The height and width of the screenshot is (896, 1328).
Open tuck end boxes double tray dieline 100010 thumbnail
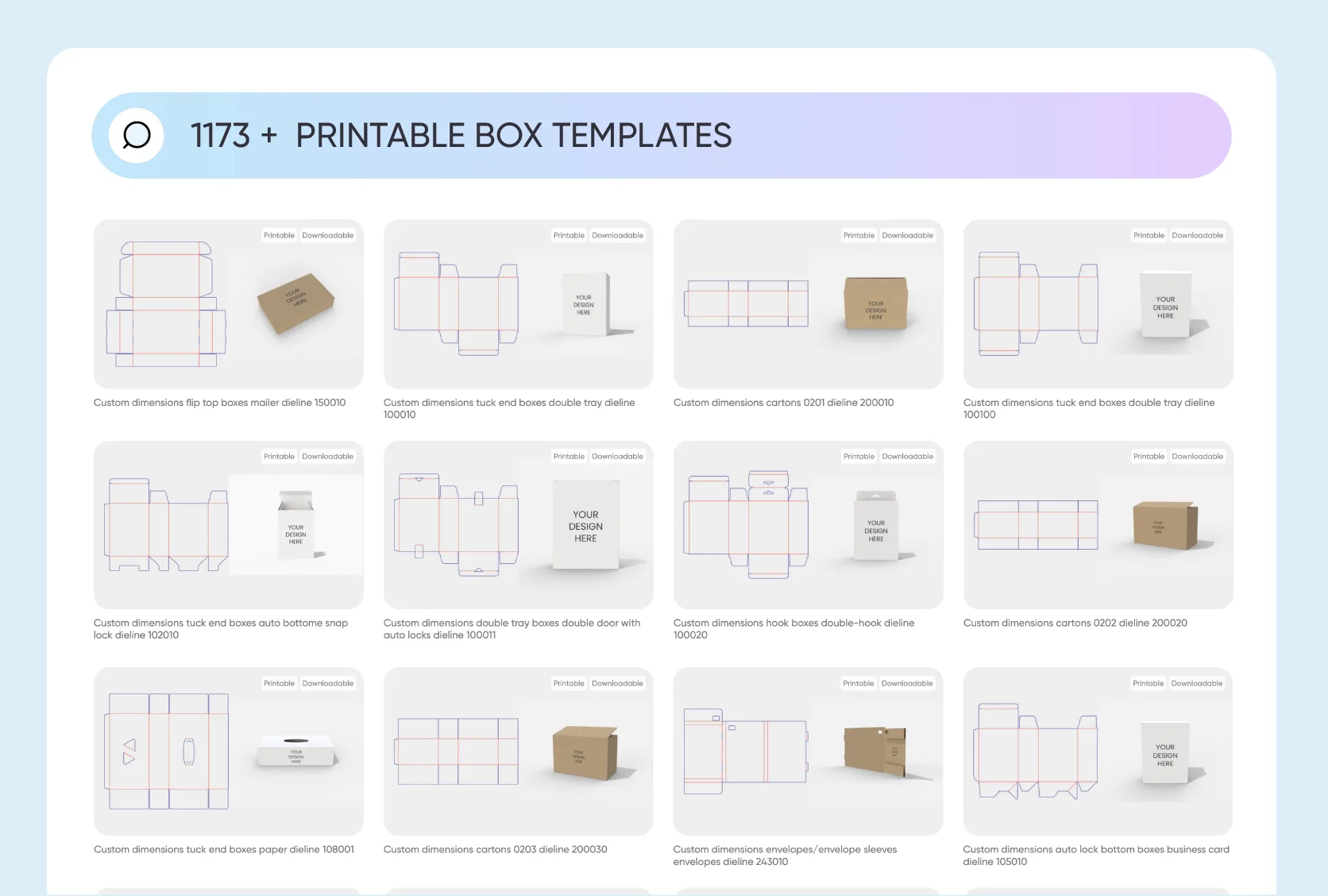point(519,304)
